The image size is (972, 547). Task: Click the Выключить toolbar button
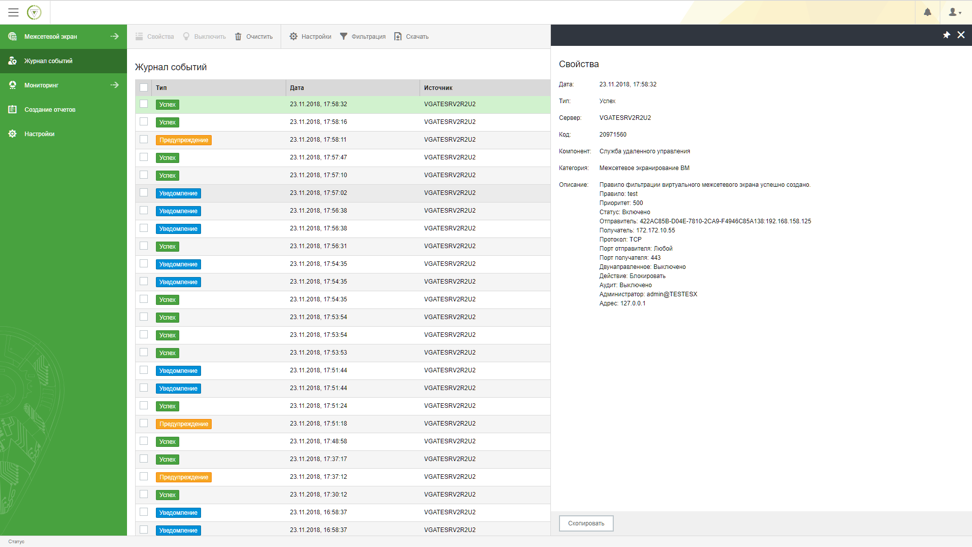point(204,37)
